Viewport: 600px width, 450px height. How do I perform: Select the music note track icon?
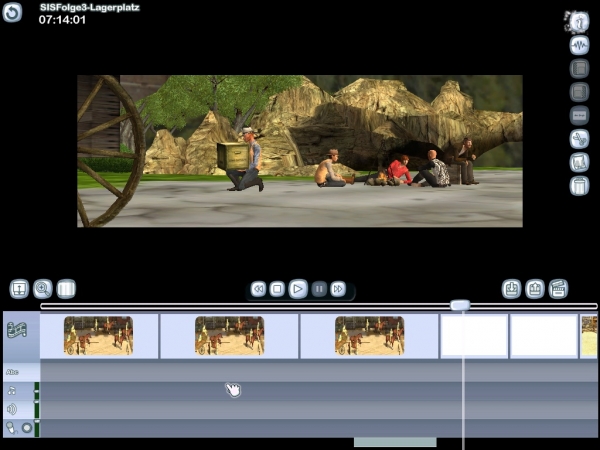click(11, 391)
